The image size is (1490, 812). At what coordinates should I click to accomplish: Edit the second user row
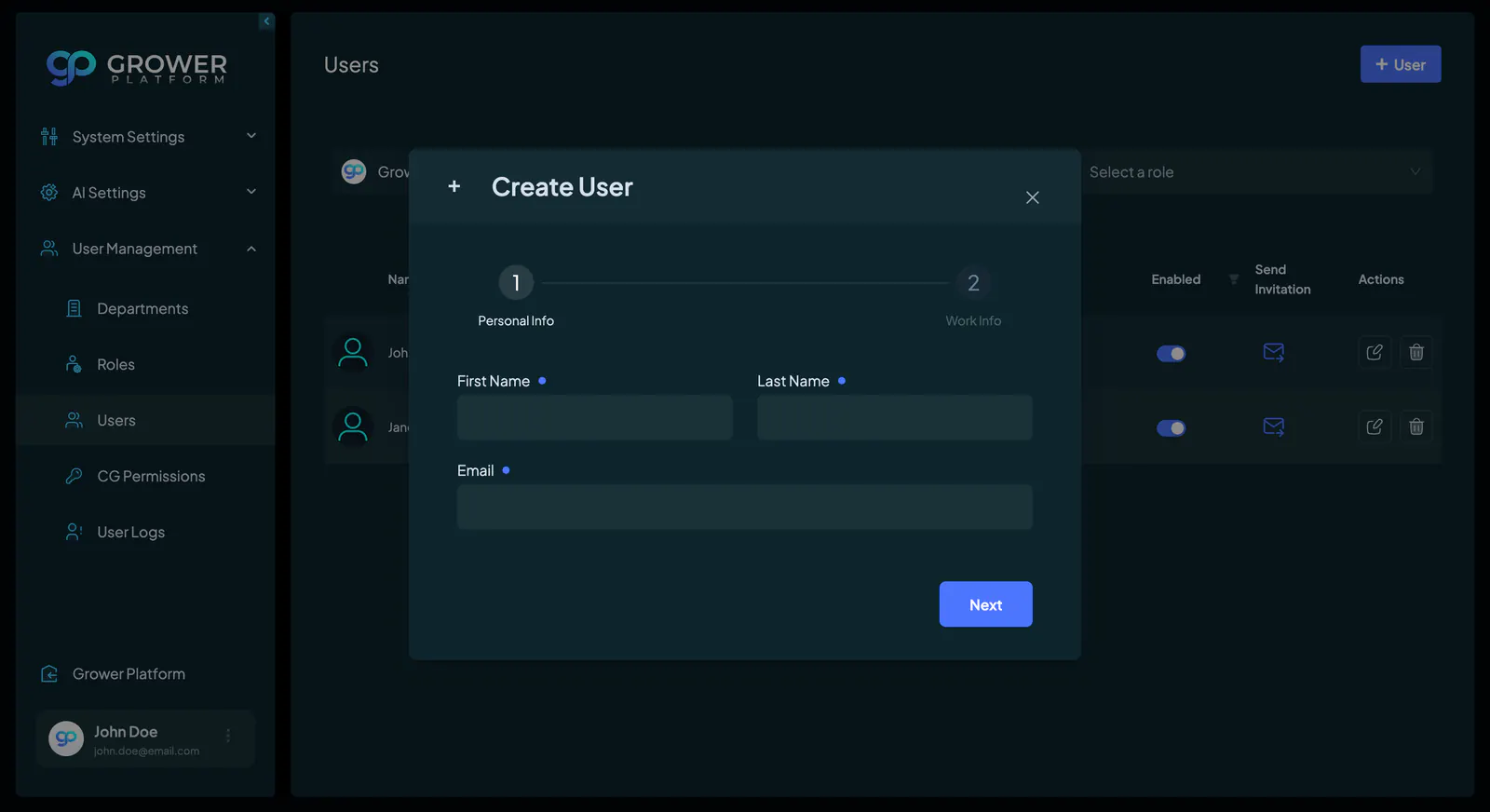(x=1375, y=426)
